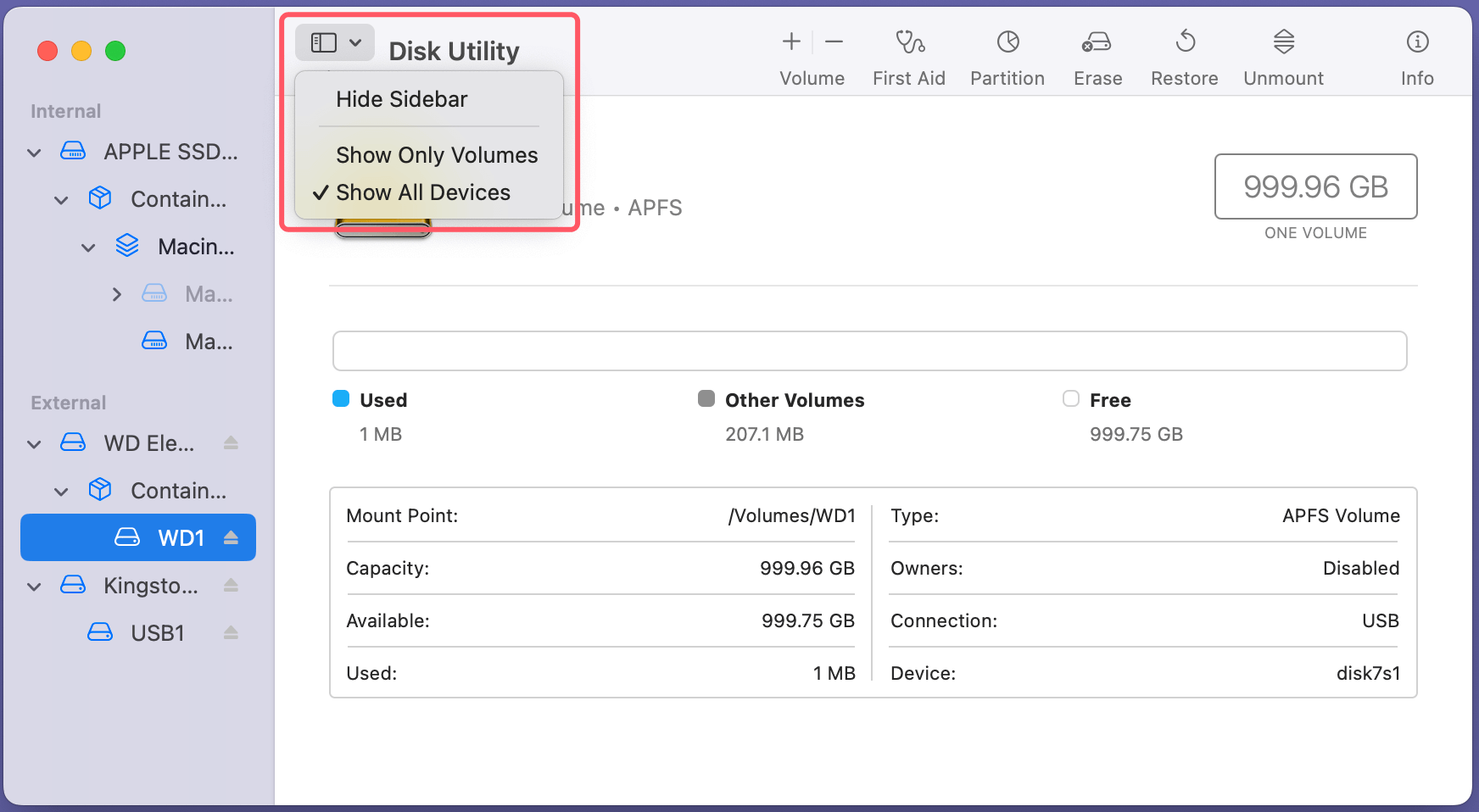Open the sidebar view options dropdown

334,42
